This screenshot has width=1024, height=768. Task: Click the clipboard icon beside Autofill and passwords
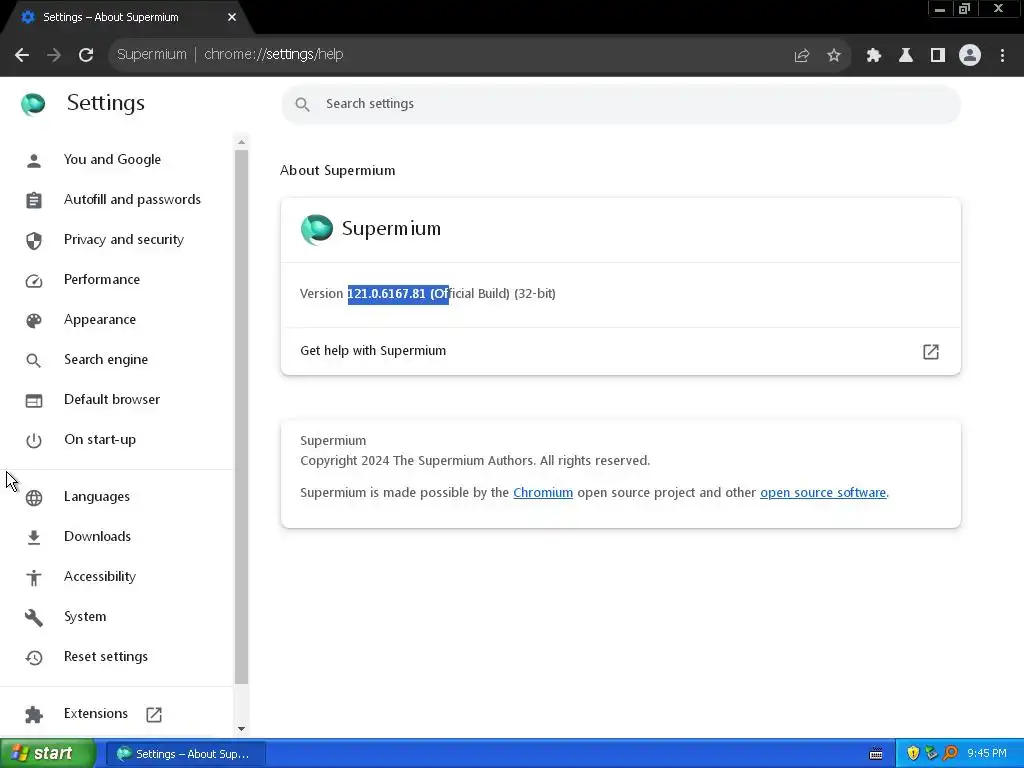point(34,200)
